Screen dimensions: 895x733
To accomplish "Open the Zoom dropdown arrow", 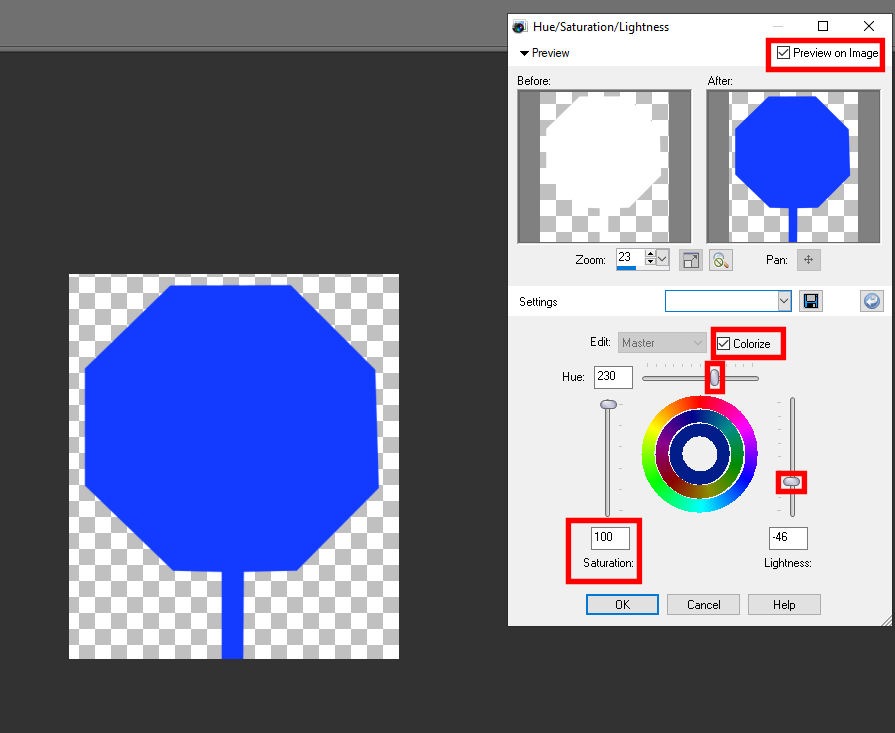I will click(662, 259).
